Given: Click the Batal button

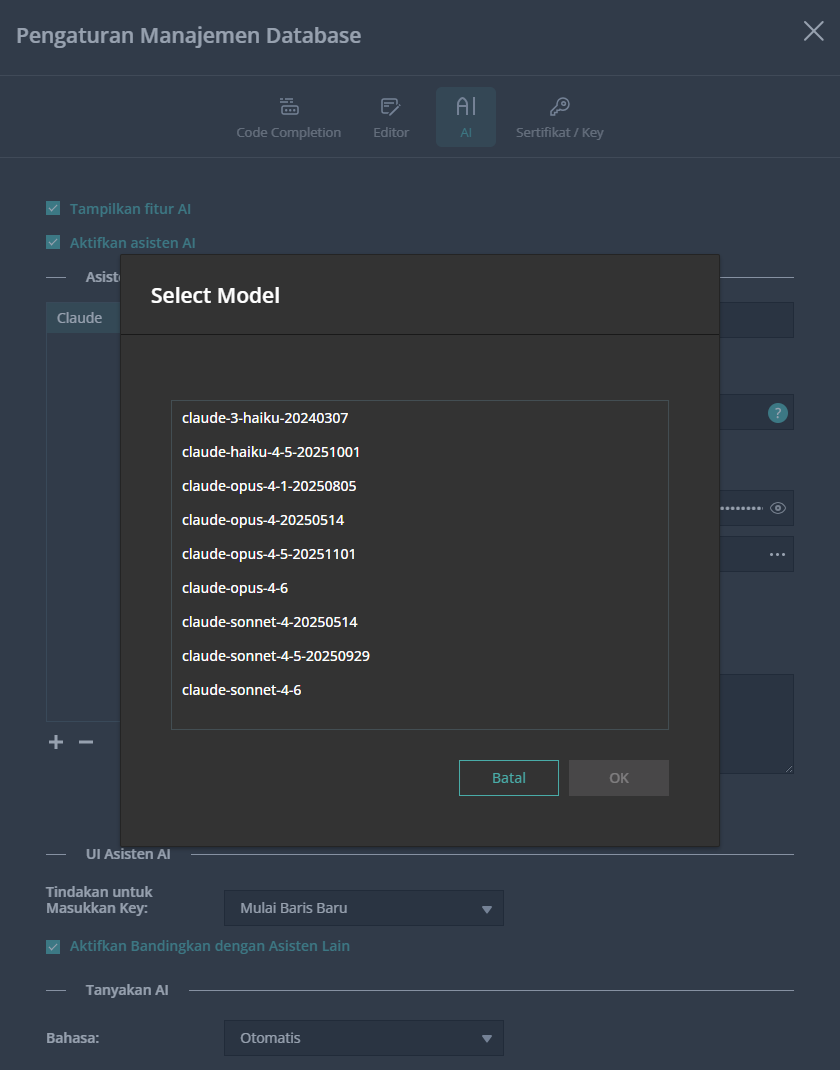Looking at the screenshot, I should [508, 777].
